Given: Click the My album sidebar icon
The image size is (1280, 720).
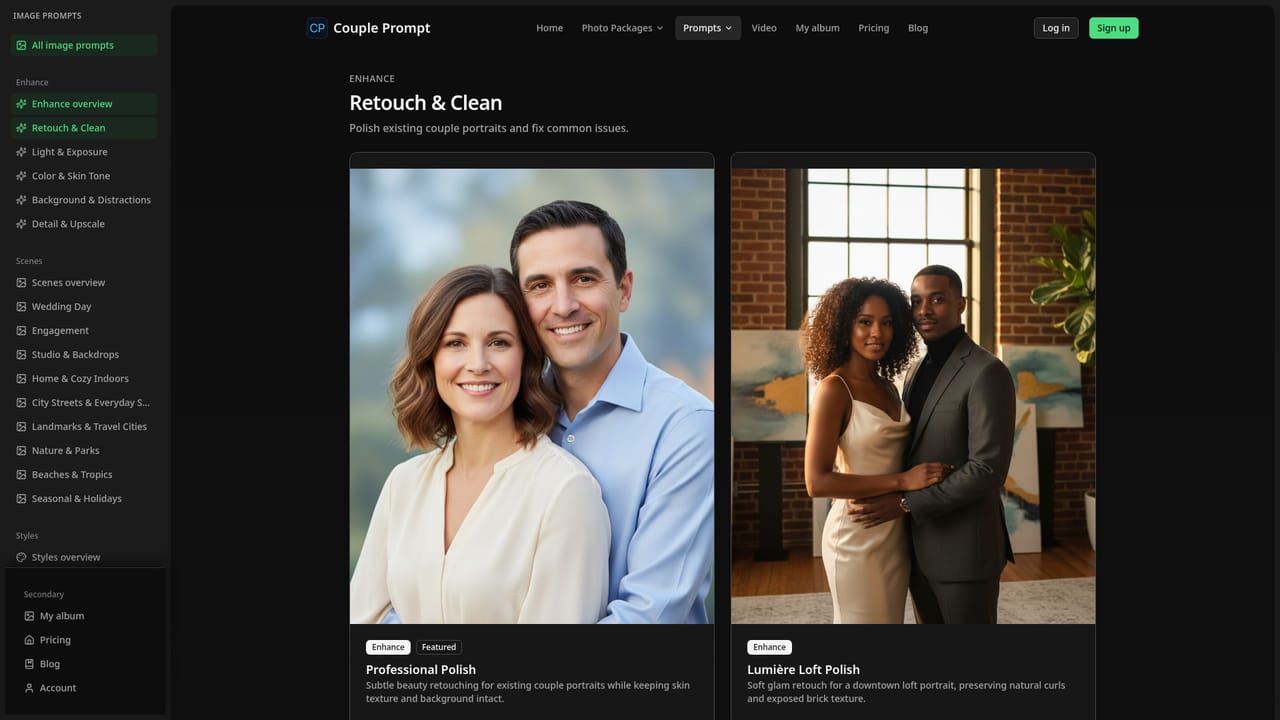Looking at the screenshot, I should (x=29, y=616).
